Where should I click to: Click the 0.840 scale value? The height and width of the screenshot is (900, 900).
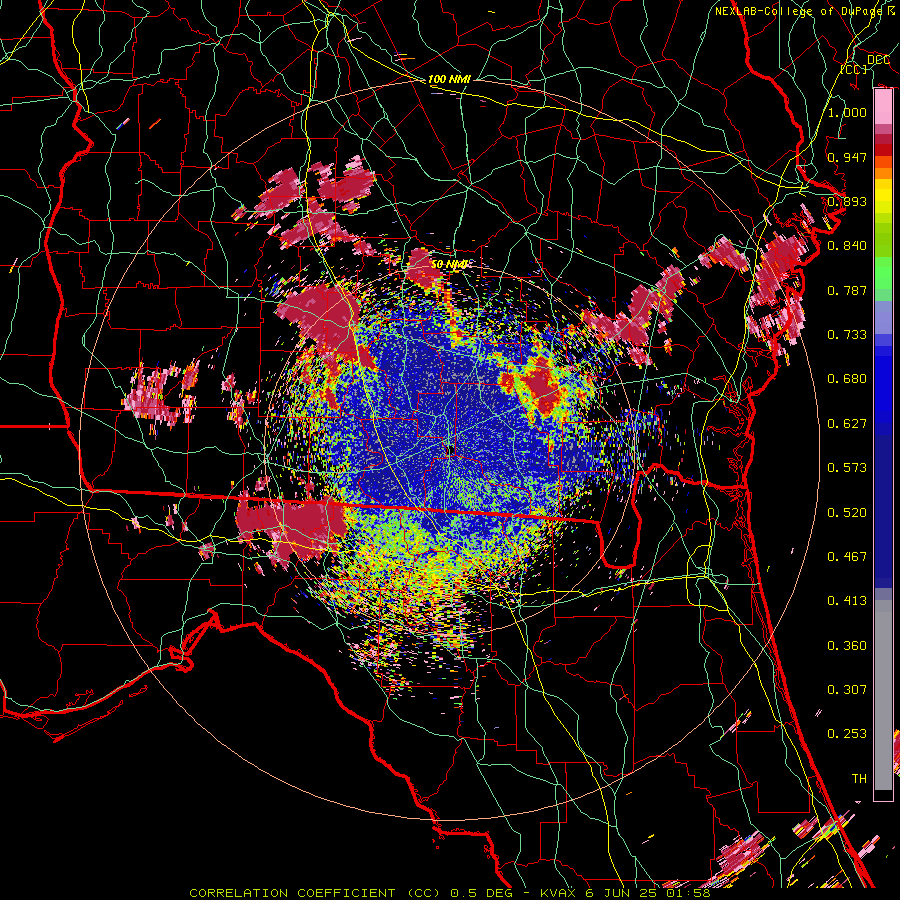pos(847,245)
